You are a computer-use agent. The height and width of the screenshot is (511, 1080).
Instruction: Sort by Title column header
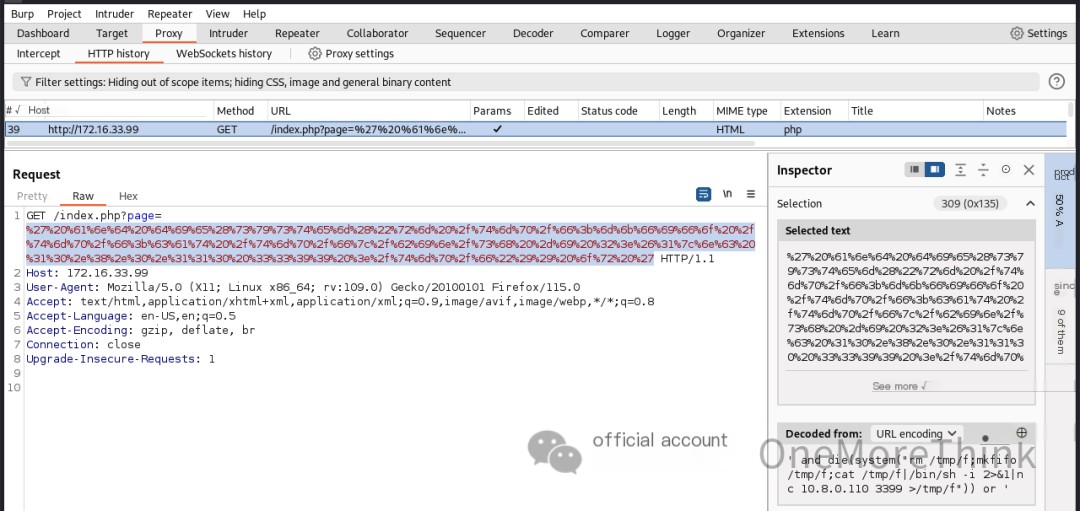coord(914,110)
